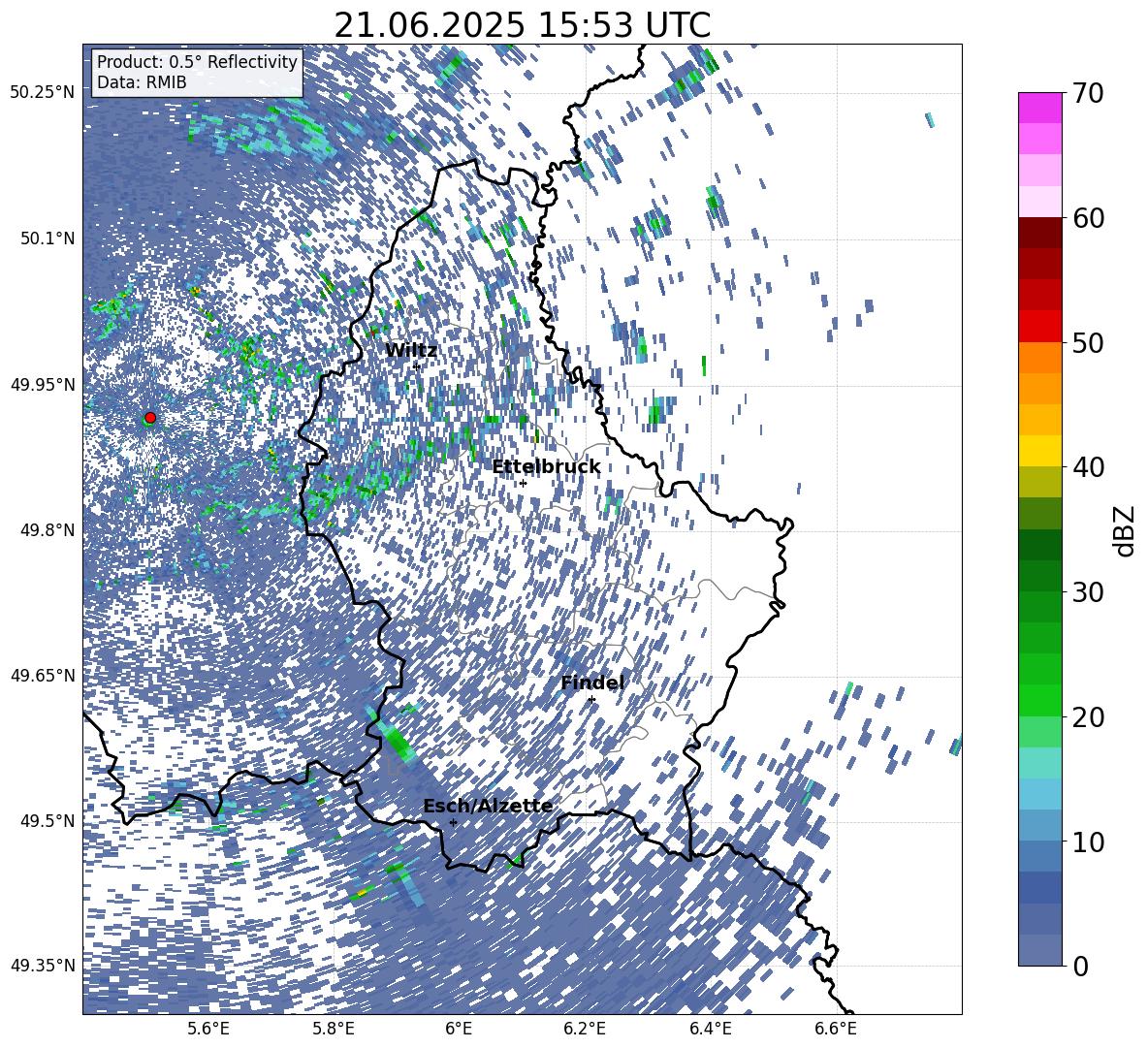Click the Ettelbruck location cross marker

(x=523, y=483)
